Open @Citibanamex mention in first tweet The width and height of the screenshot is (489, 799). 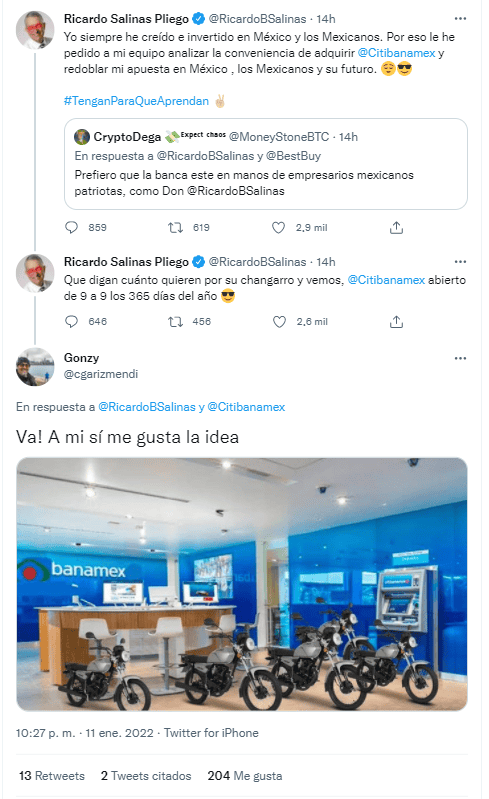[396, 53]
